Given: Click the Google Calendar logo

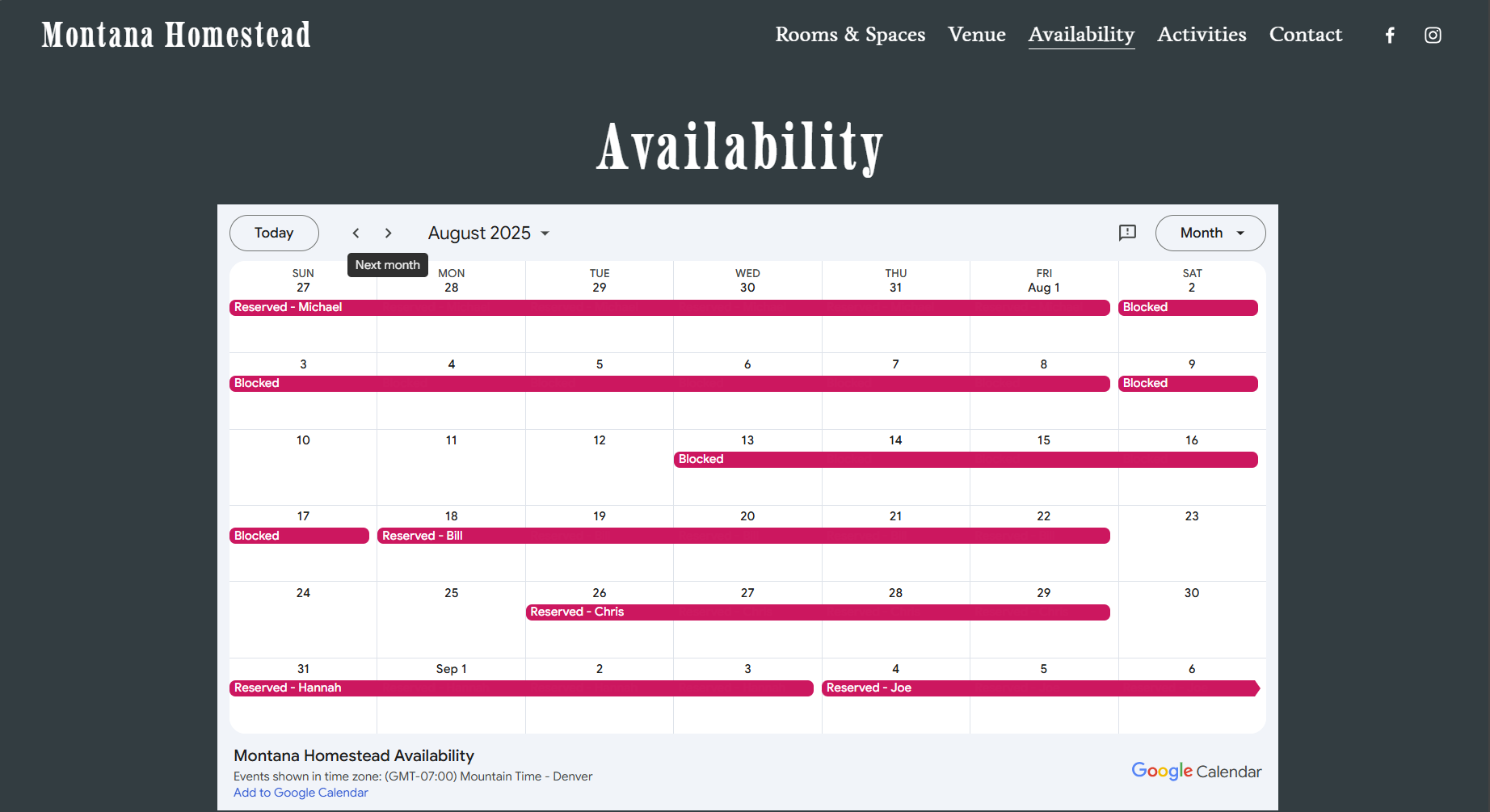Looking at the screenshot, I should [1197, 771].
